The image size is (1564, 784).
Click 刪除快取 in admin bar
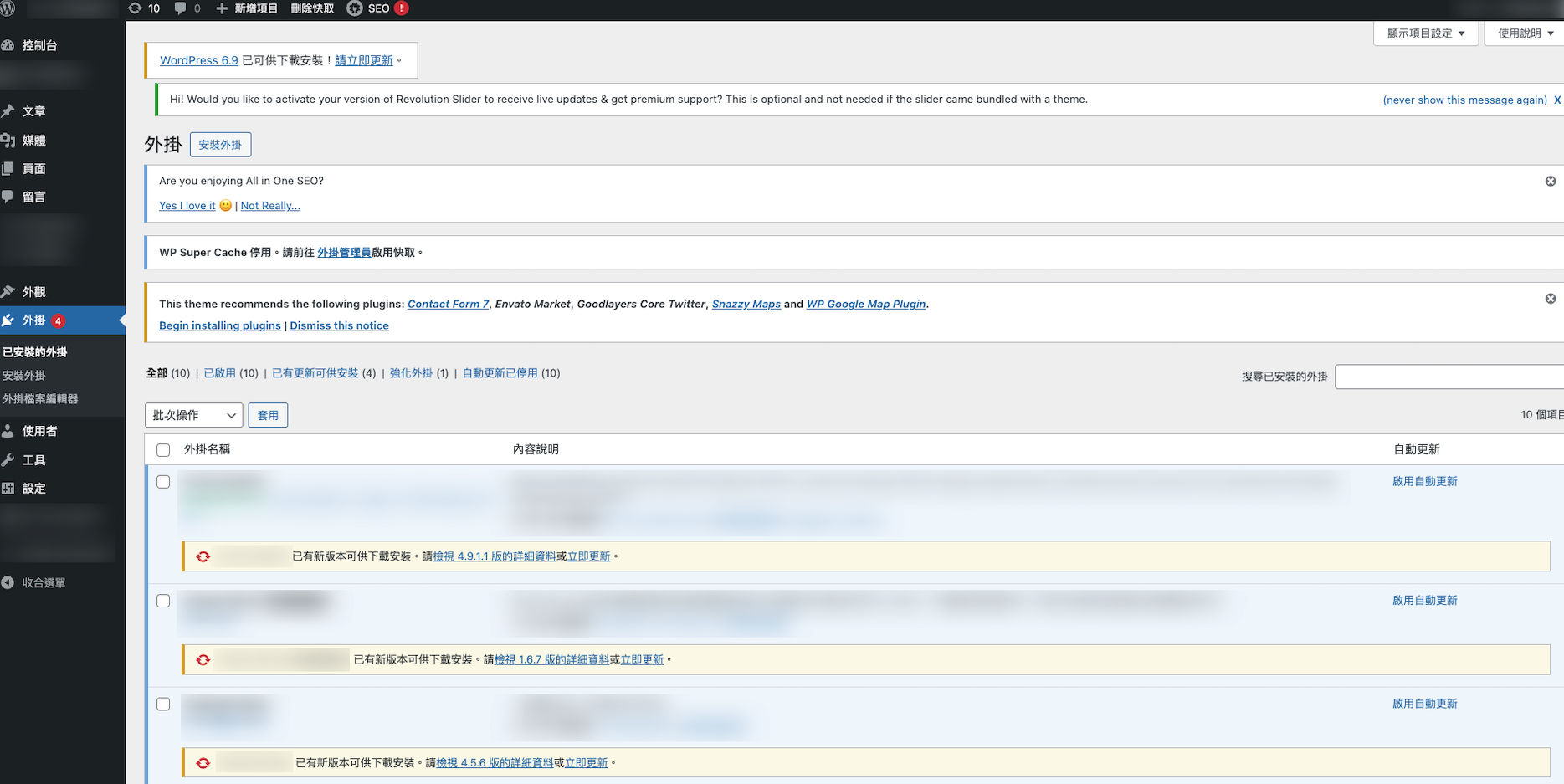(x=312, y=8)
